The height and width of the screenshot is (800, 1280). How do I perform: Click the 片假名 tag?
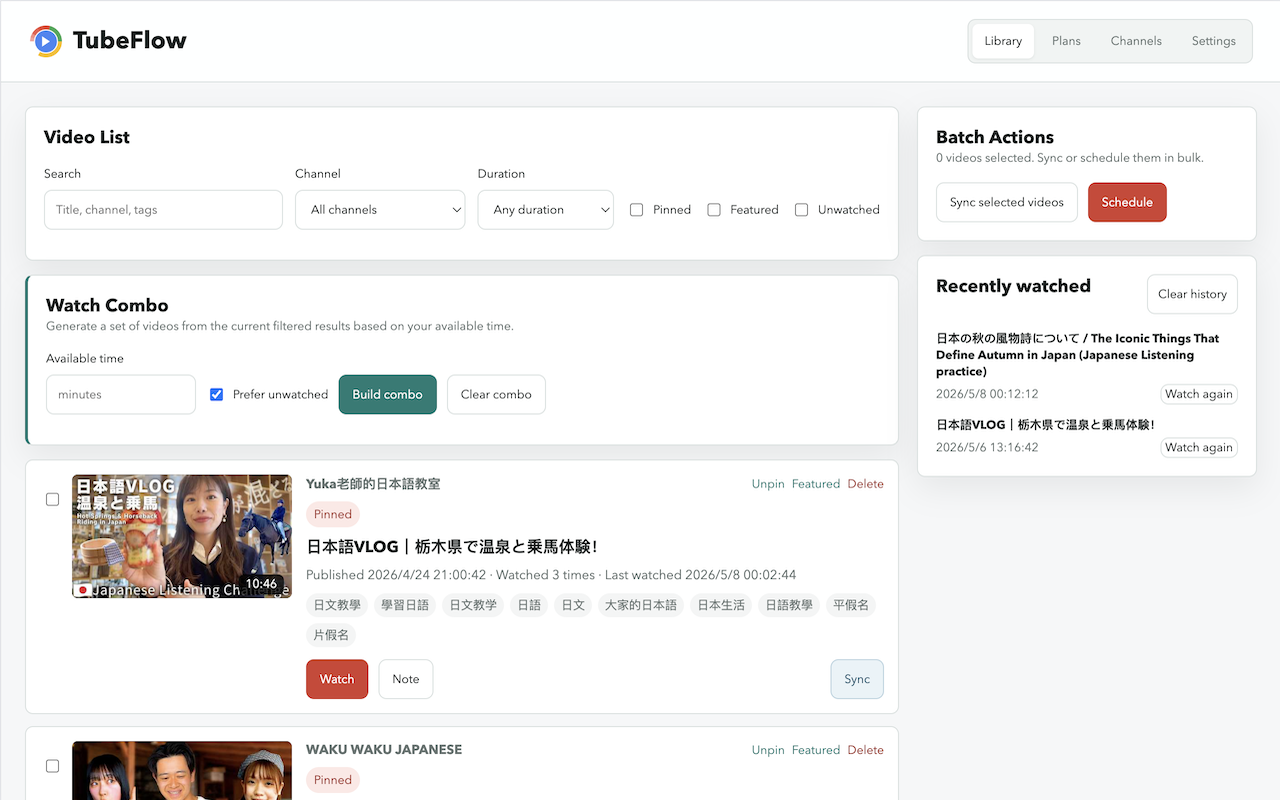coord(331,635)
